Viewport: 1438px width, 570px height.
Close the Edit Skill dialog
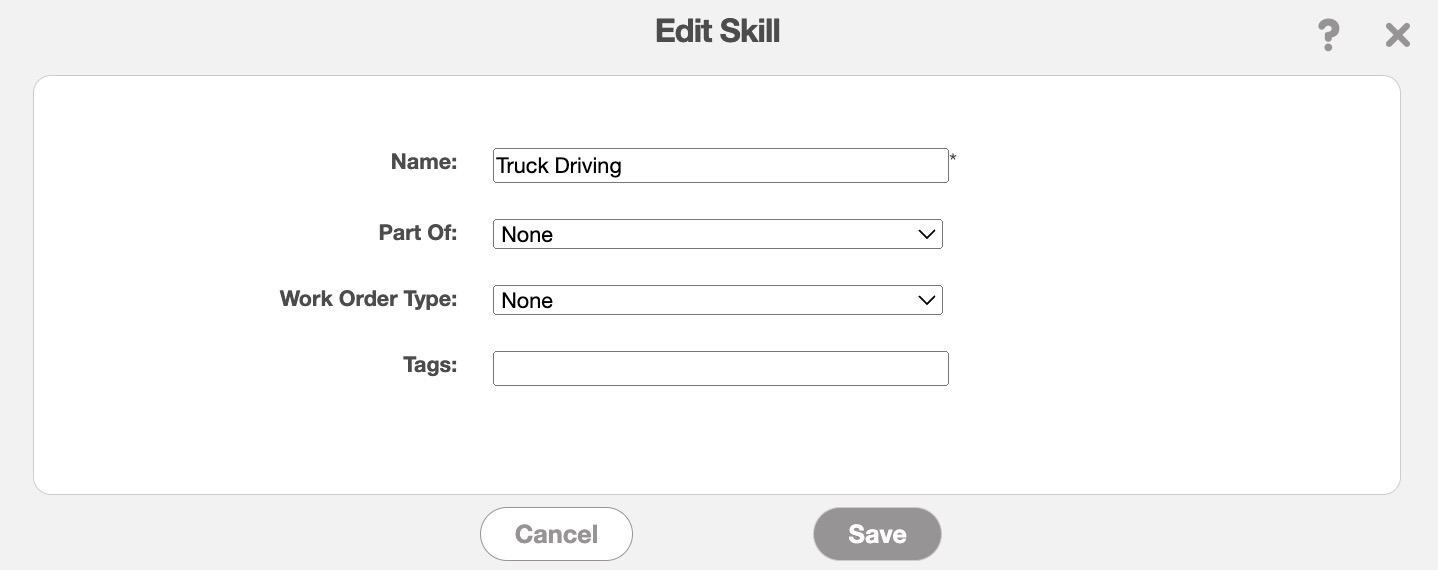1397,36
